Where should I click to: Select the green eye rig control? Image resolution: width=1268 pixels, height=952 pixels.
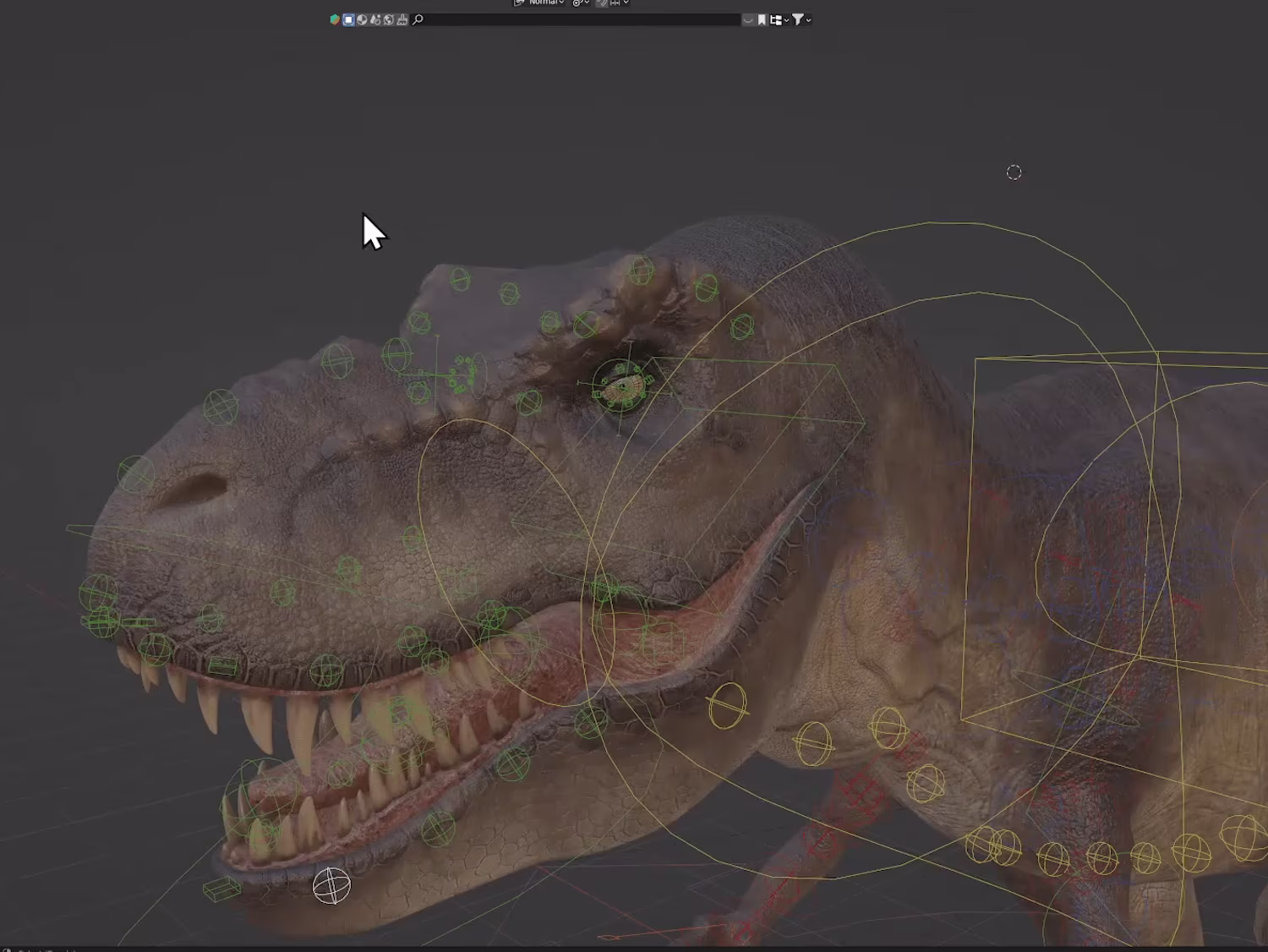tap(623, 386)
